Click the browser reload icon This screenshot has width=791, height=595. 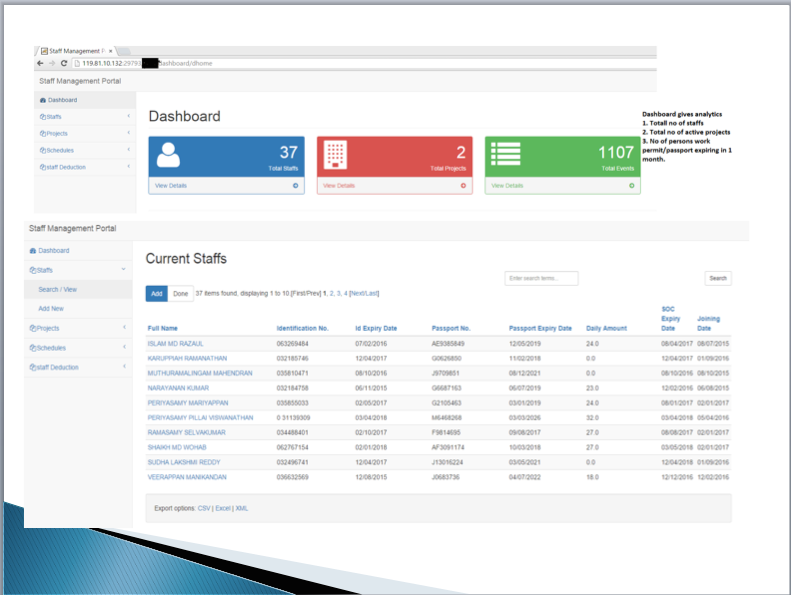click(64, 63)
